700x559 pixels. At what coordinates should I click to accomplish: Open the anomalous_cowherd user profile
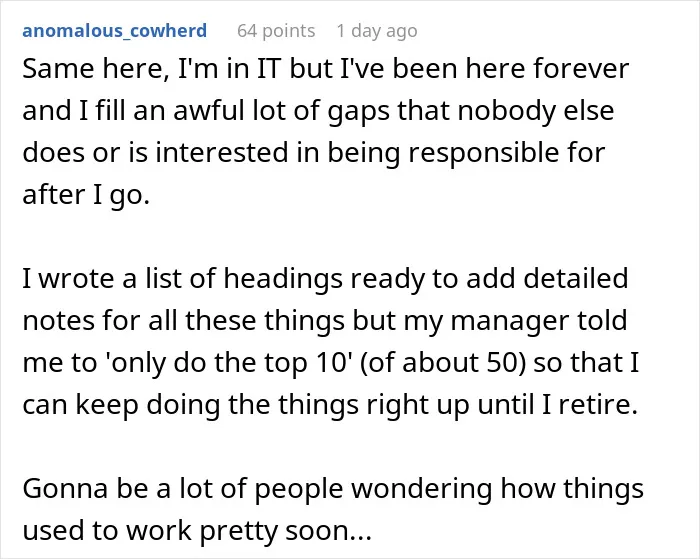tap(114, 31)
